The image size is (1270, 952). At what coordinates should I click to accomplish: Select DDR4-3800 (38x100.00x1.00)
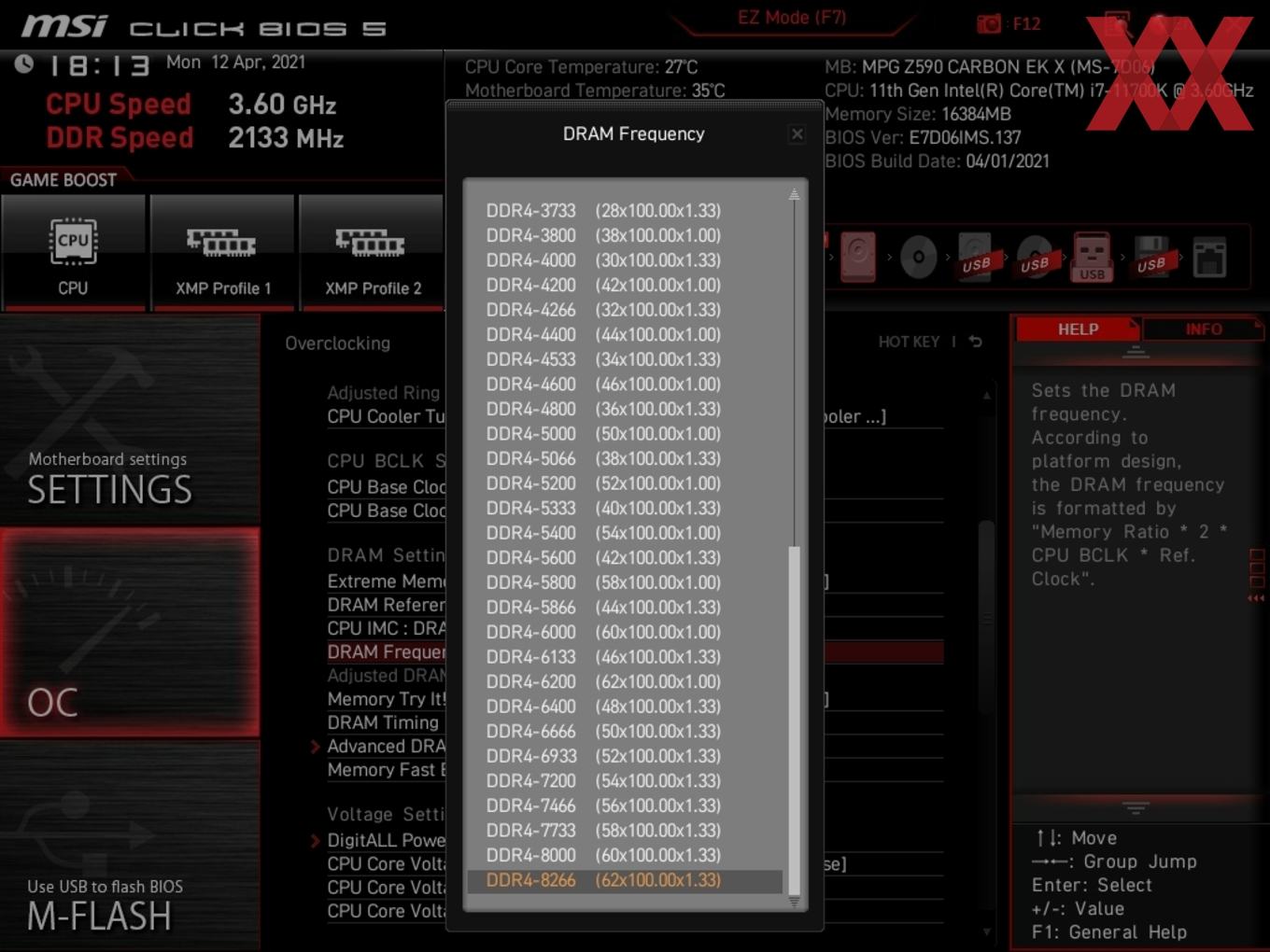tap(624, 235)
